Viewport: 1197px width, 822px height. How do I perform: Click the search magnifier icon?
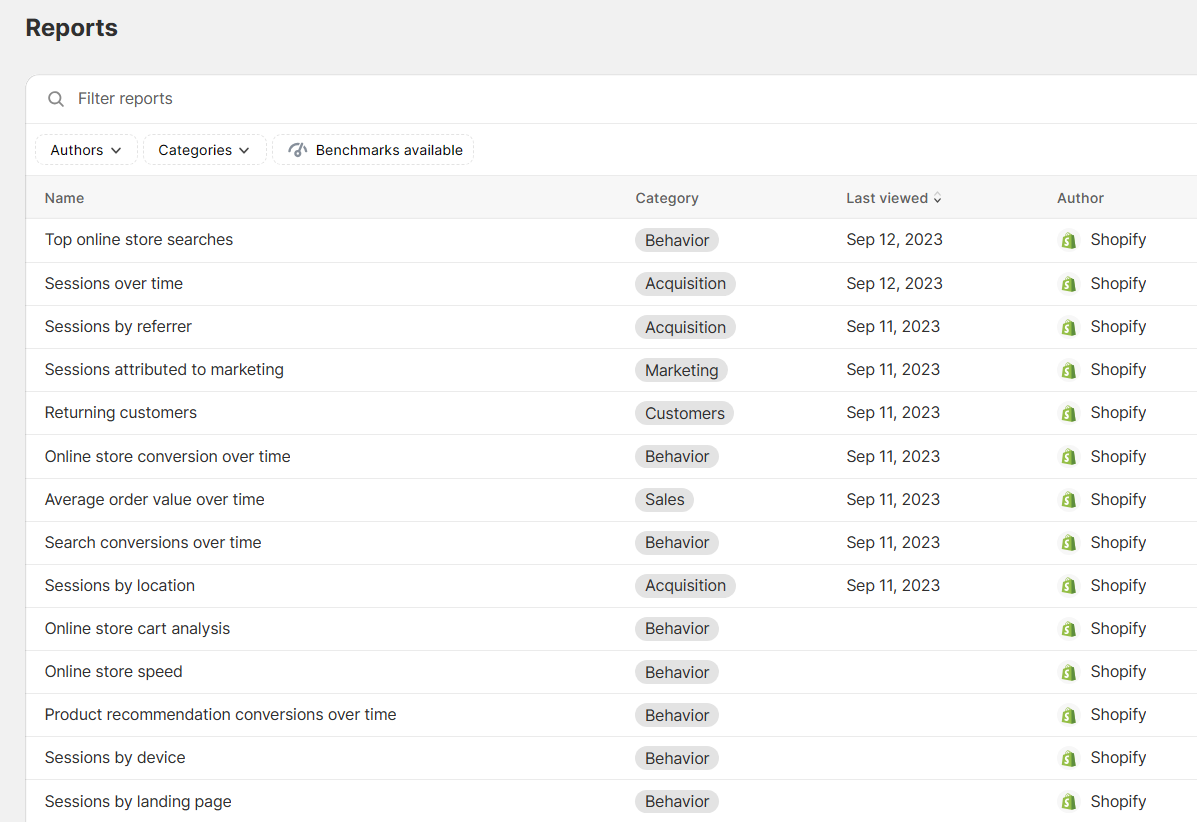coord(56,98)
